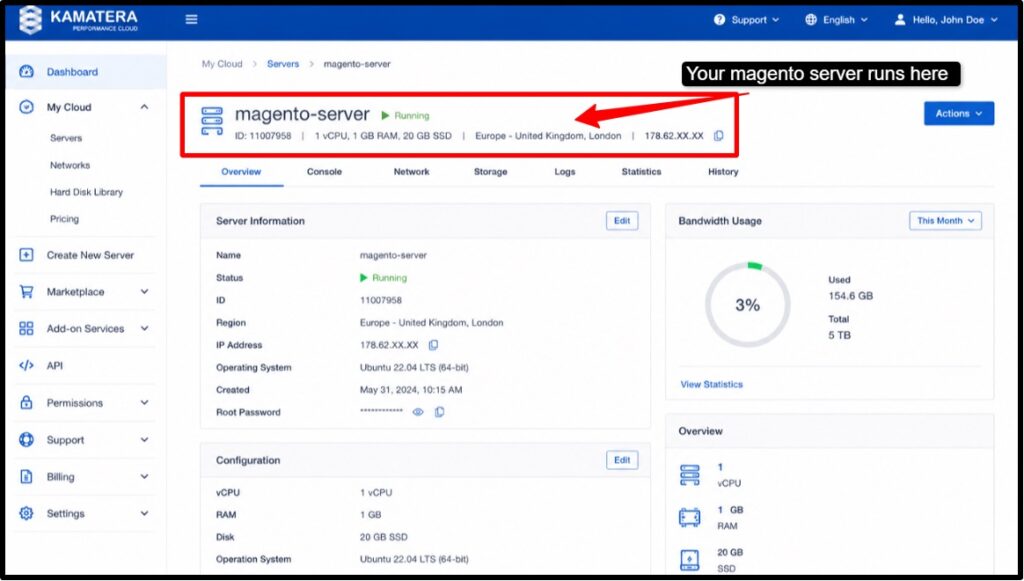This screenshot has width=1024, height=581.
Task: Click the SSD disk icon in Overview panel
Action: click(690, 560)
